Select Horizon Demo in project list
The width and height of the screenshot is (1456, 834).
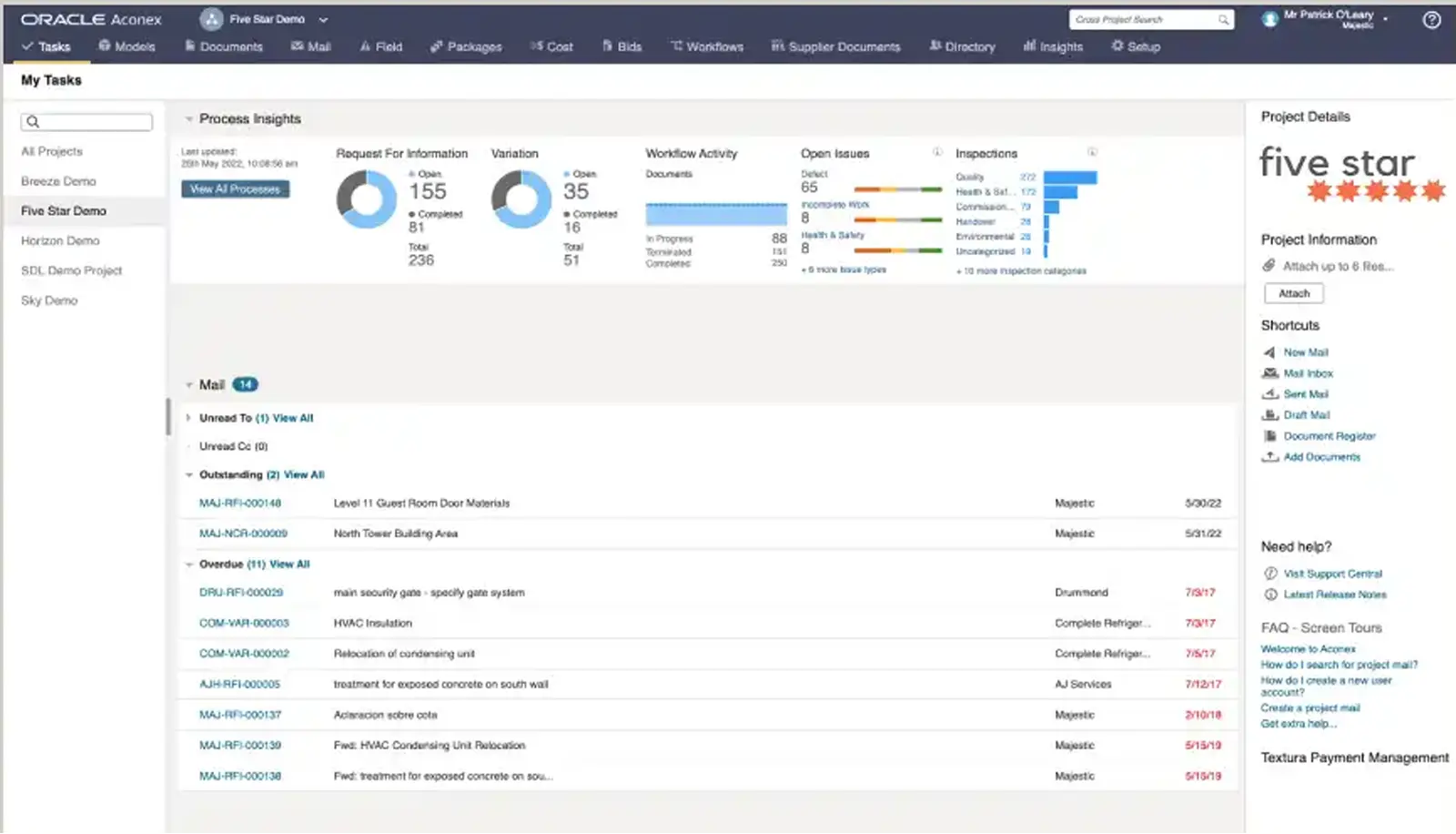[x=60, y=241]
